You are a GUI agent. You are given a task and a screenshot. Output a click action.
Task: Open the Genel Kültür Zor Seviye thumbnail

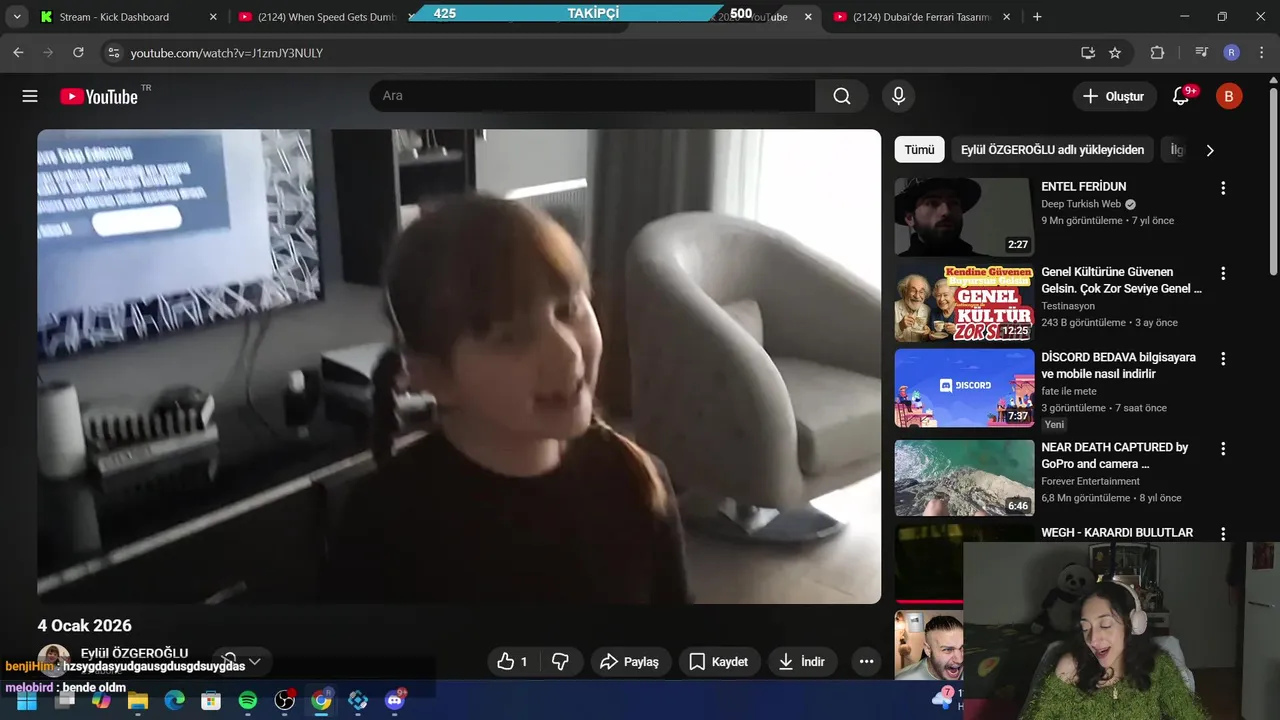click(964, 302)
